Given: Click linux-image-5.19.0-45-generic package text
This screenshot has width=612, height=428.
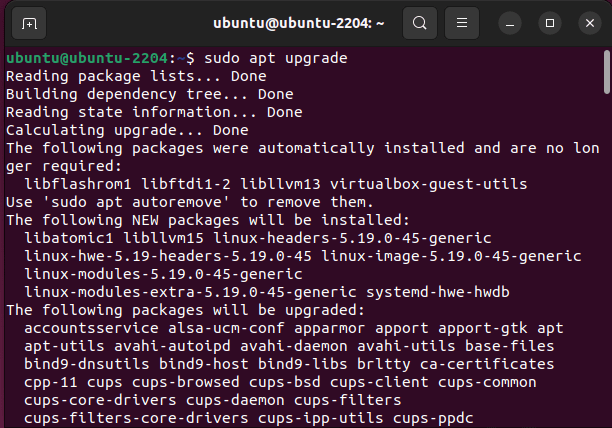Looking at the screenshot, I should [x=451, y=256].
